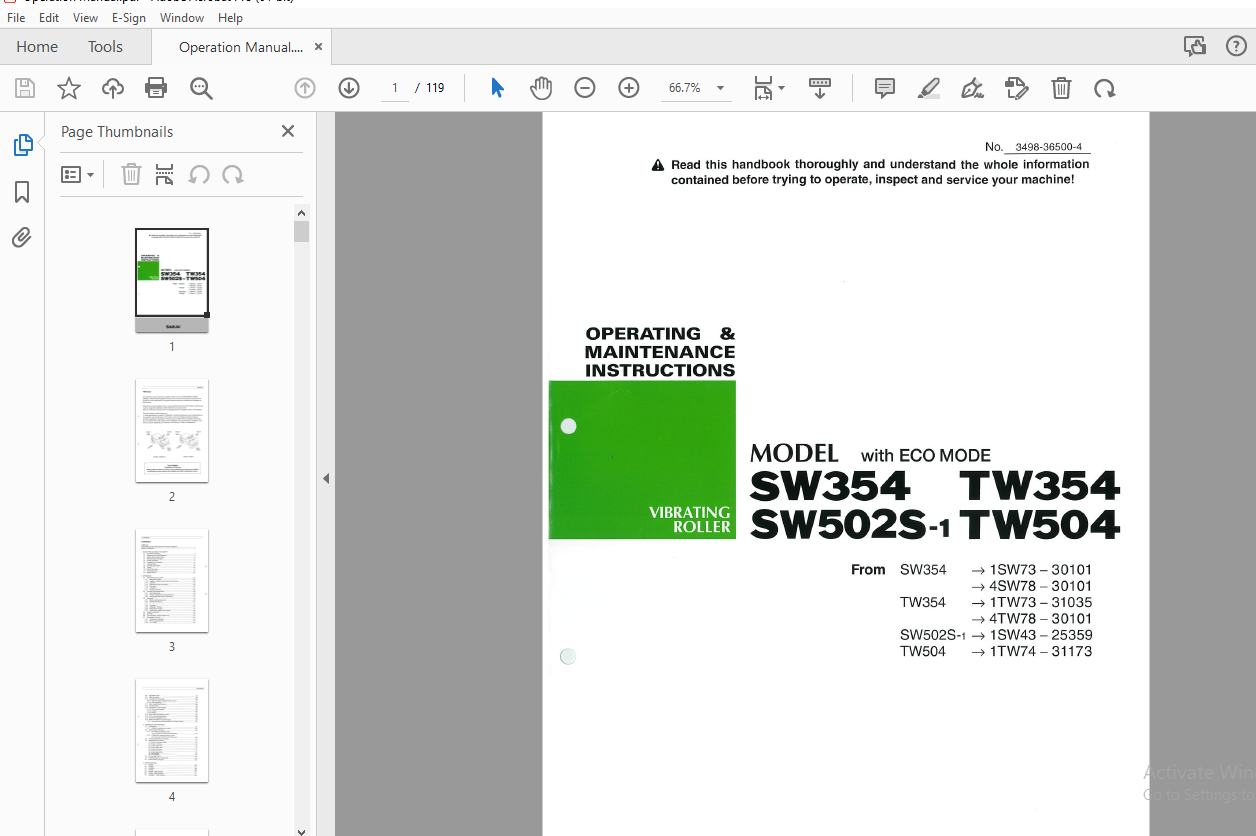The height and width of the screenshot is (836, 1256).
Task: Switch to the Home tab
Action: tap(37, 47)
